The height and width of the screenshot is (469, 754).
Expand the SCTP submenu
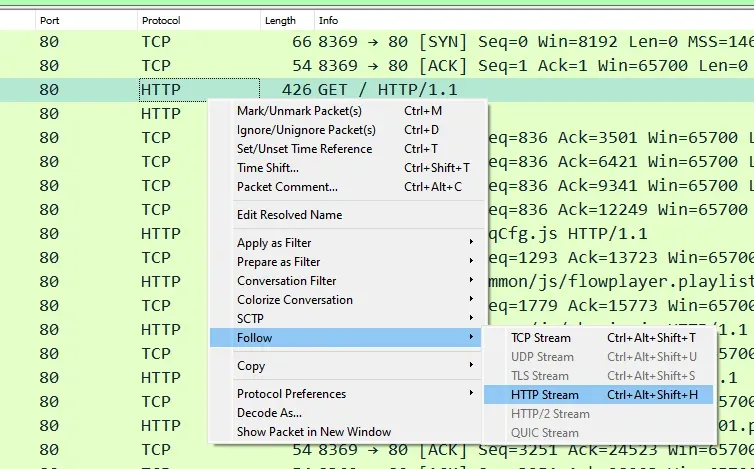click(349, 318)
